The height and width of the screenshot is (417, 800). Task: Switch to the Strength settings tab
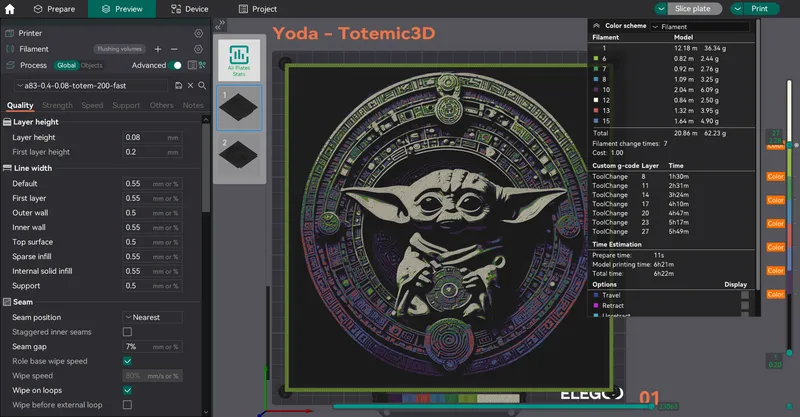57,105
